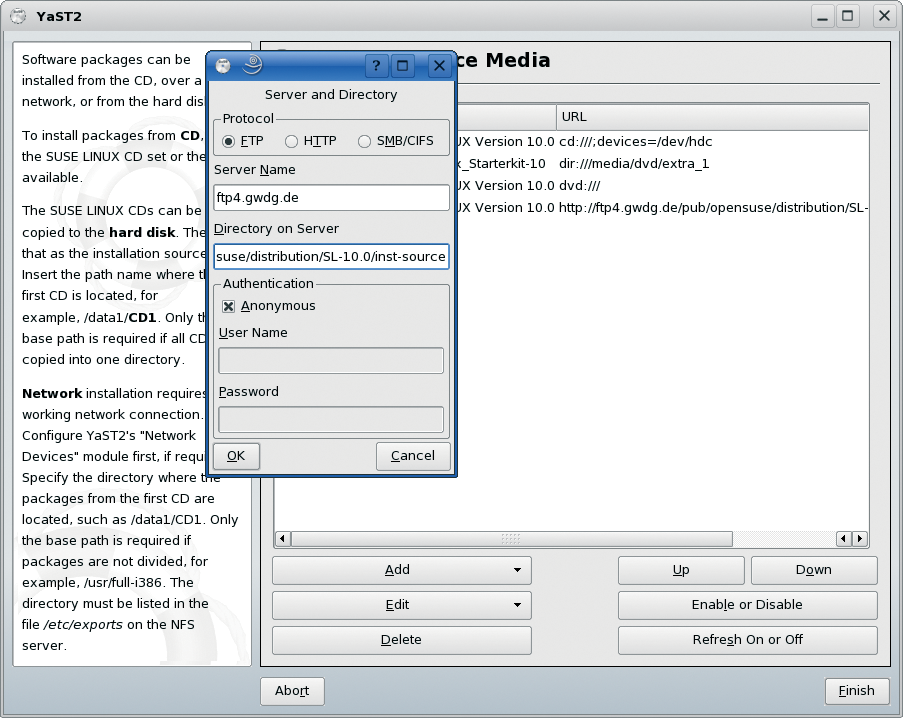Maximize the YaST2 main window
Viewport: 903px width, 718px height.
coord(848,16)
